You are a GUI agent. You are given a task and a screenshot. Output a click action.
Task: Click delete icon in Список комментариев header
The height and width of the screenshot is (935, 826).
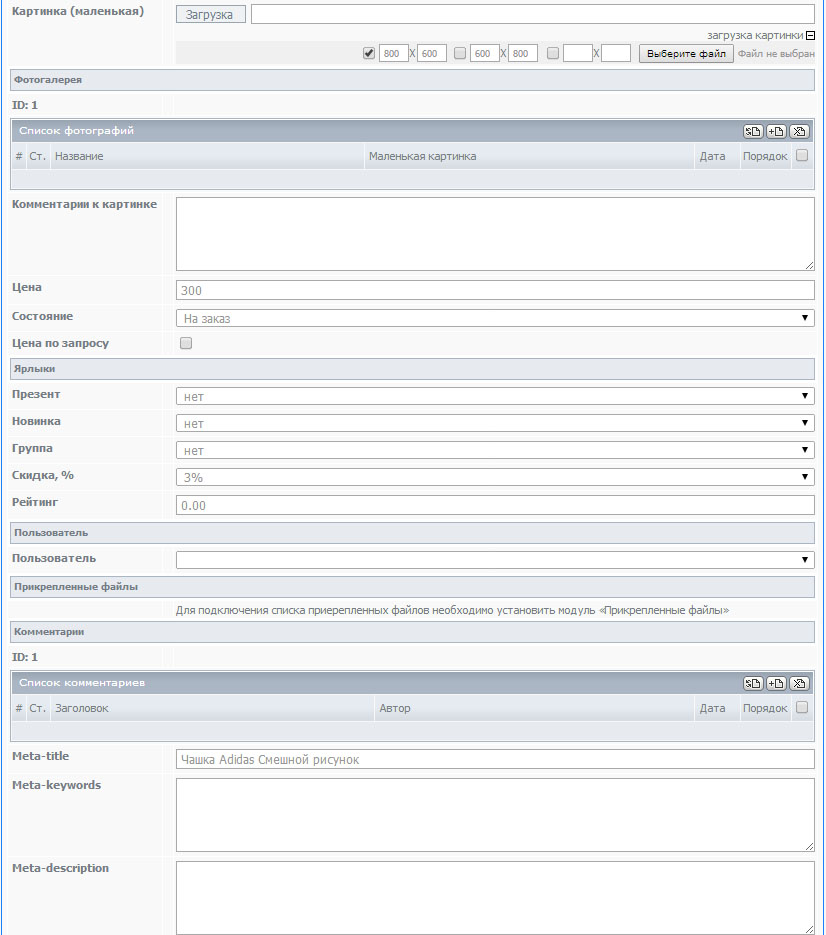click(x=799, y=683)
